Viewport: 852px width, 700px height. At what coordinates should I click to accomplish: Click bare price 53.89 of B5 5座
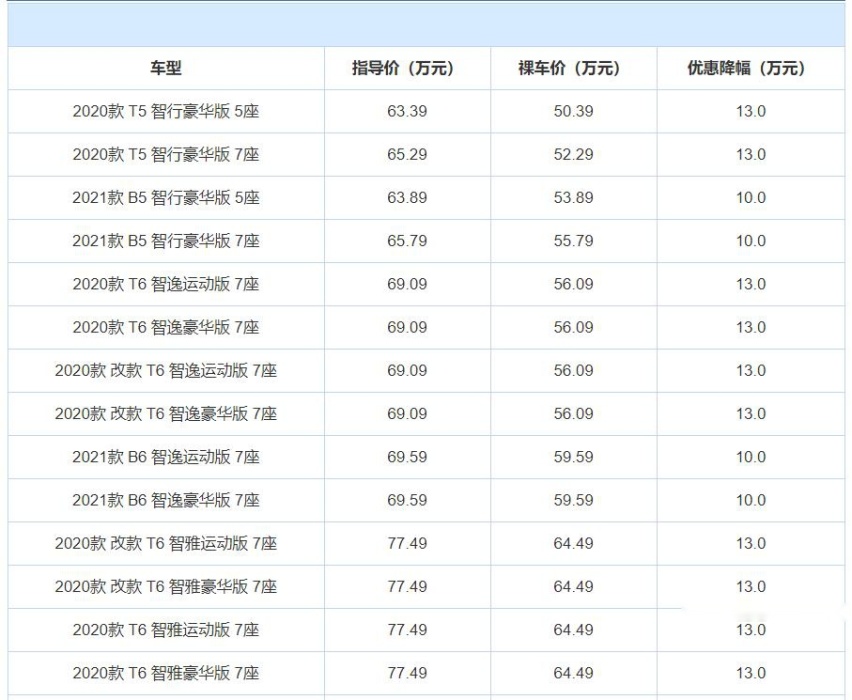(573, 198)
